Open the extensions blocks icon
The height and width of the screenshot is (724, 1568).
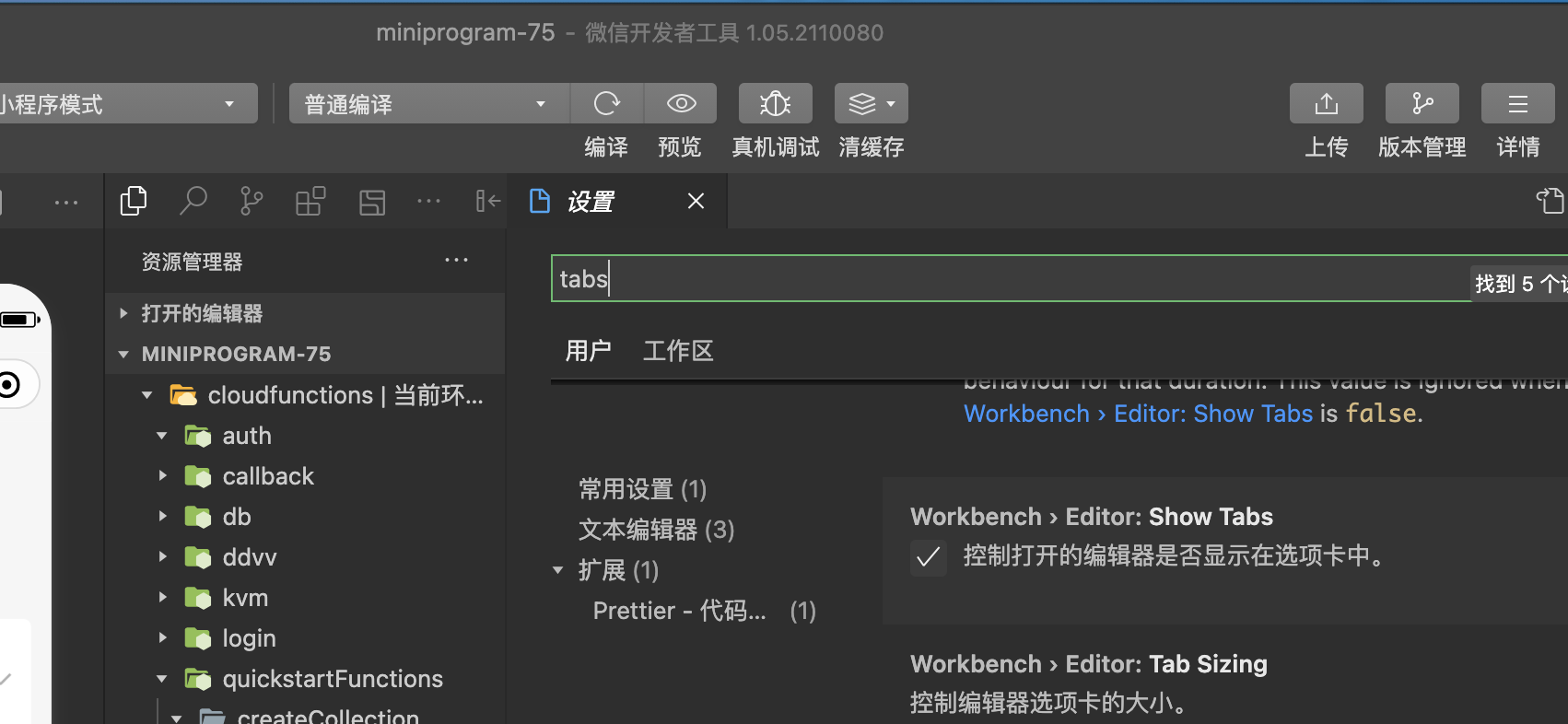(x=310, y=201)
